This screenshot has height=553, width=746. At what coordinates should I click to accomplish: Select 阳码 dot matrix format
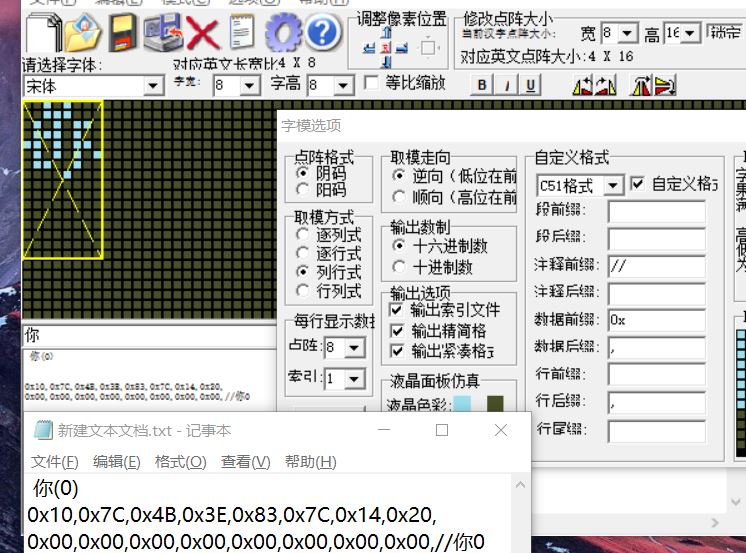click(x=303, y=190)
